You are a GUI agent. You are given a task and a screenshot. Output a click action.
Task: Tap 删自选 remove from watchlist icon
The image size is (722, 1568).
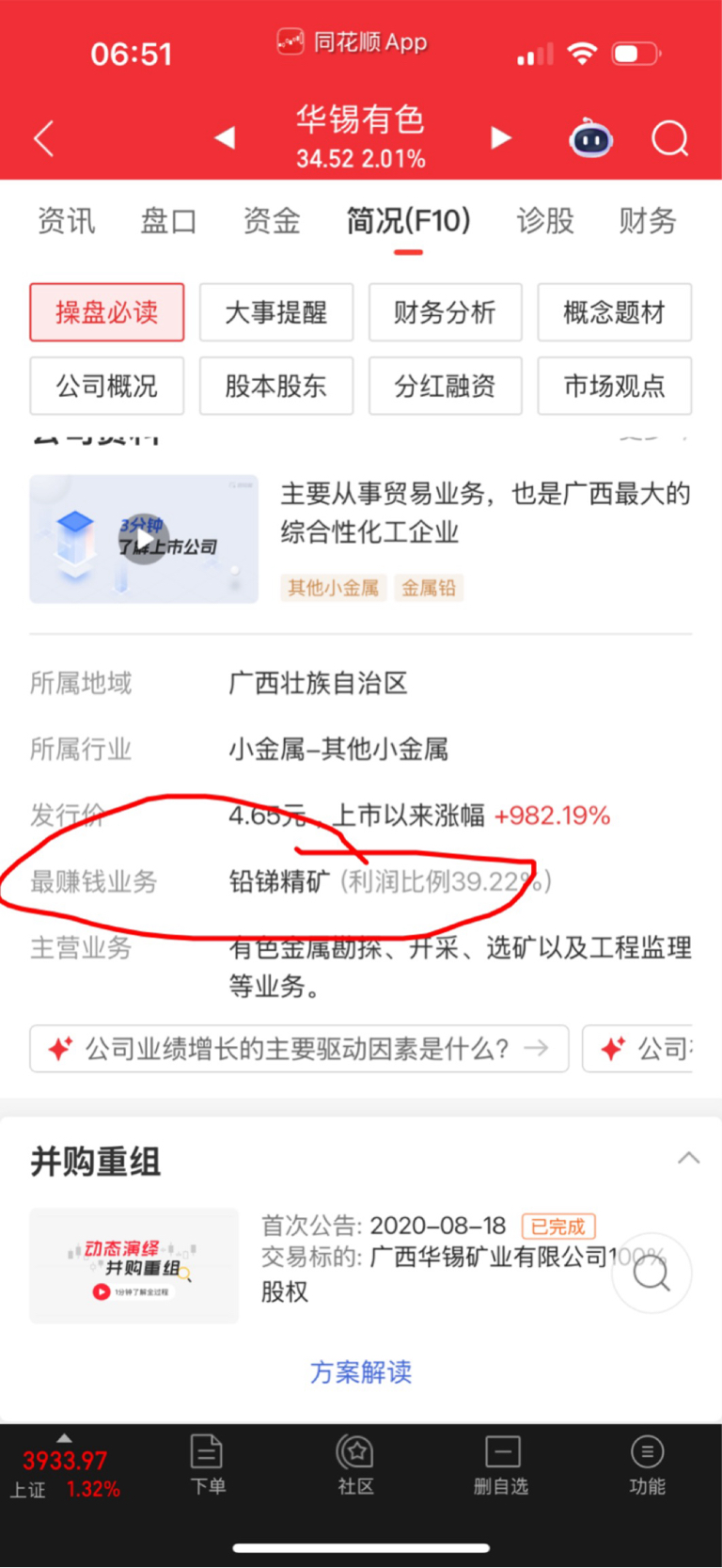tap(501, 1465)
